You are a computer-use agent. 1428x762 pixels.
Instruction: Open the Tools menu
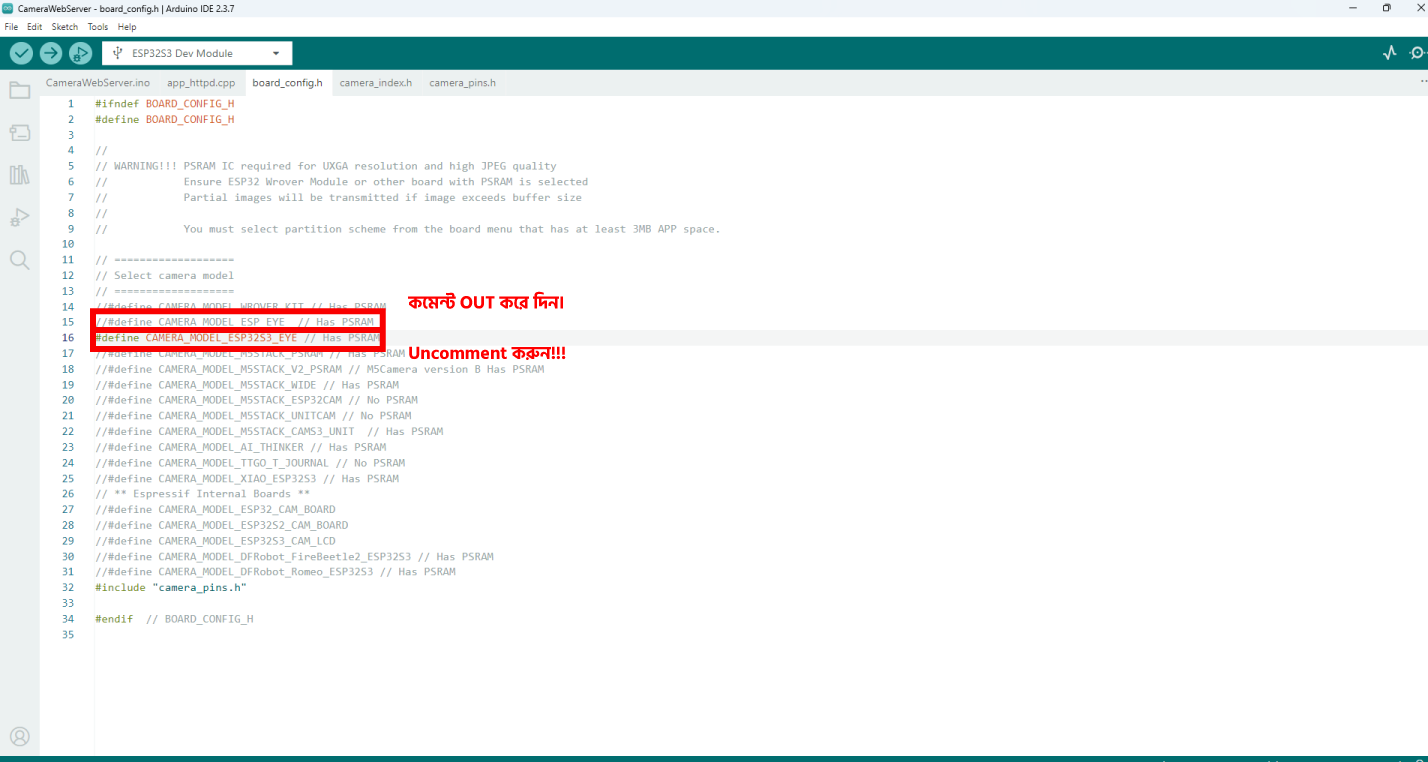(97, 27)
